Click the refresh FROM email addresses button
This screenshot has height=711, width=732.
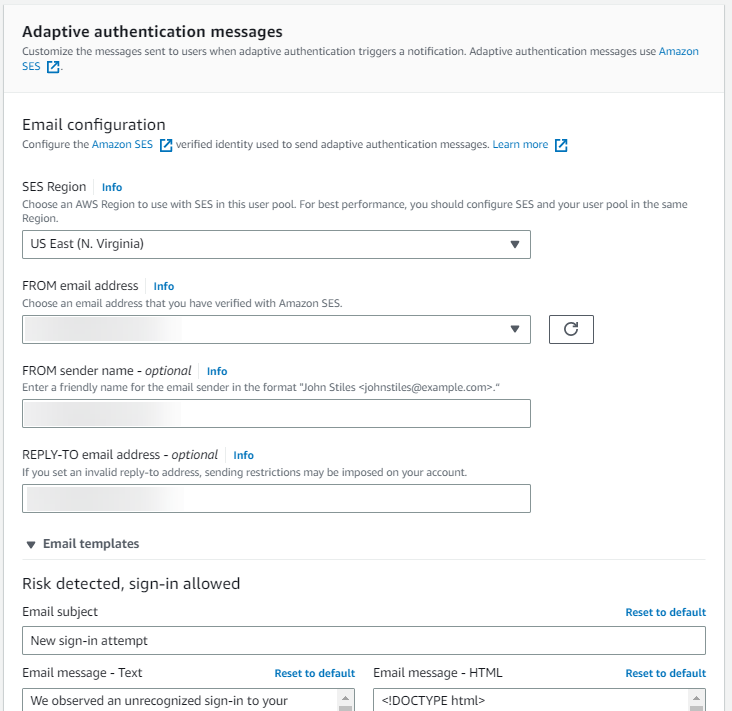pyautogui.click(x=571, y=329)
